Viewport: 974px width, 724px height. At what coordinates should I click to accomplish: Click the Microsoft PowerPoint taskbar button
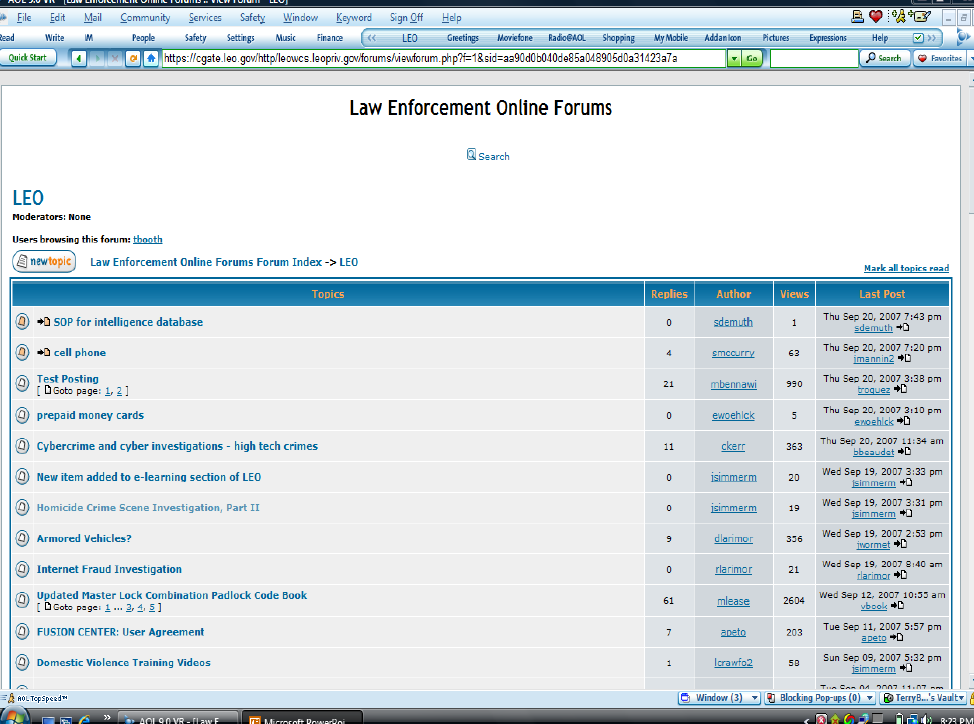click(288, 718)
